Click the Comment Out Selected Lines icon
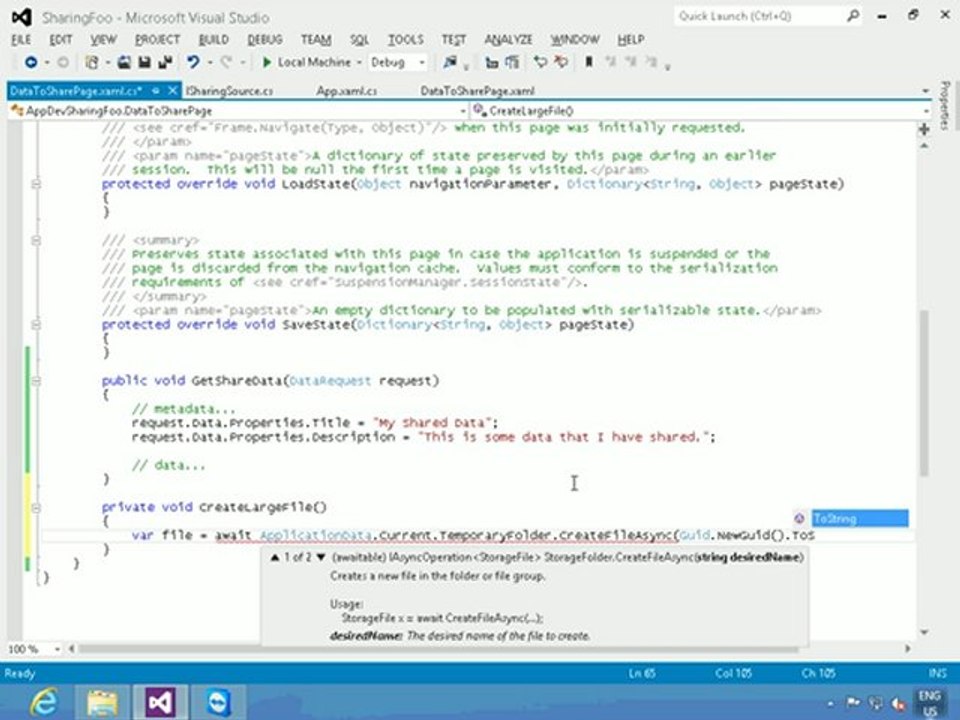This screenshot has height=720, width=960. [492, 62]
